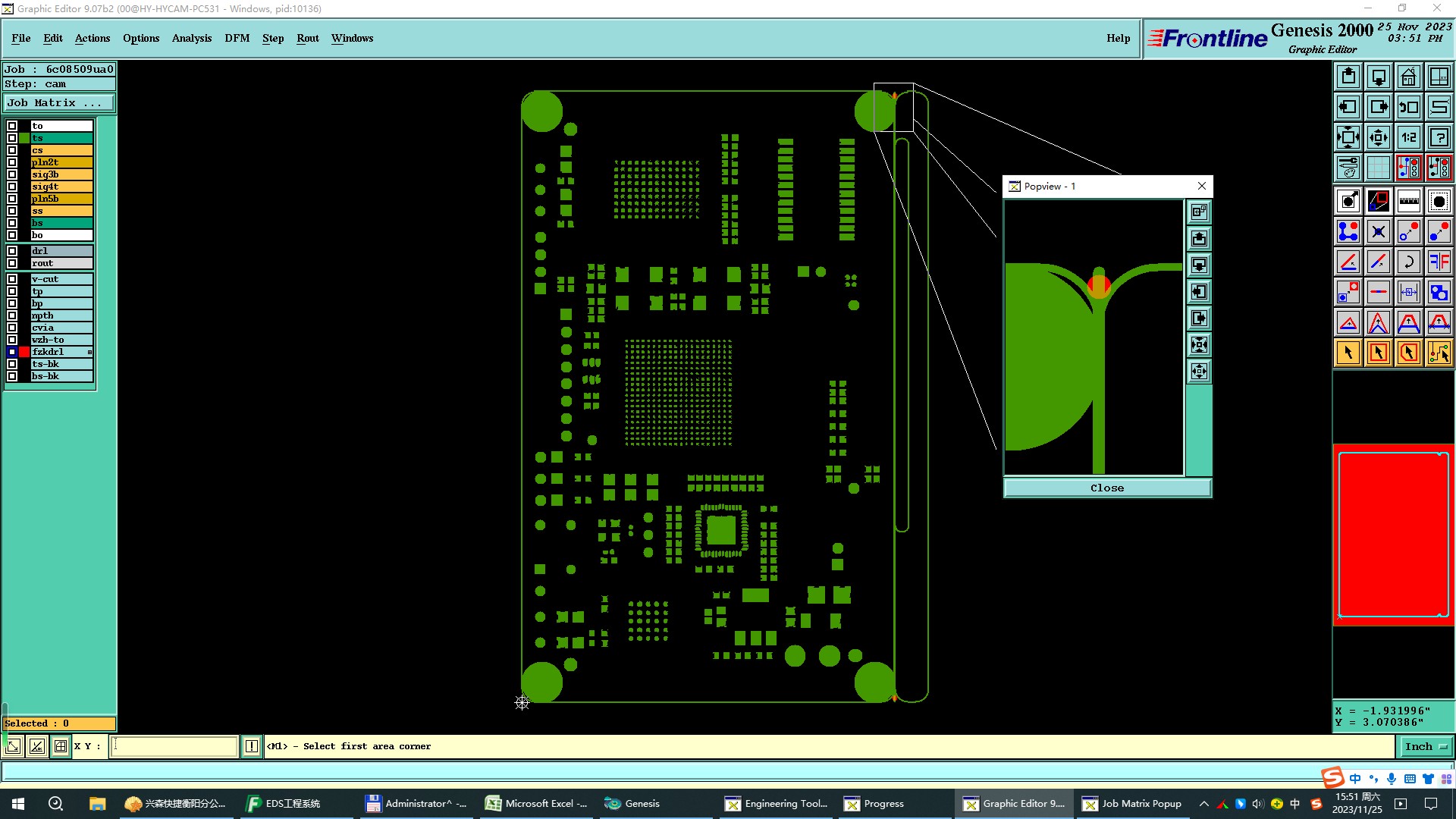Image resolution: width=1456 pixels, height=819 pixels.
Task: Click the Close button in Popview
Action: 1106,488
